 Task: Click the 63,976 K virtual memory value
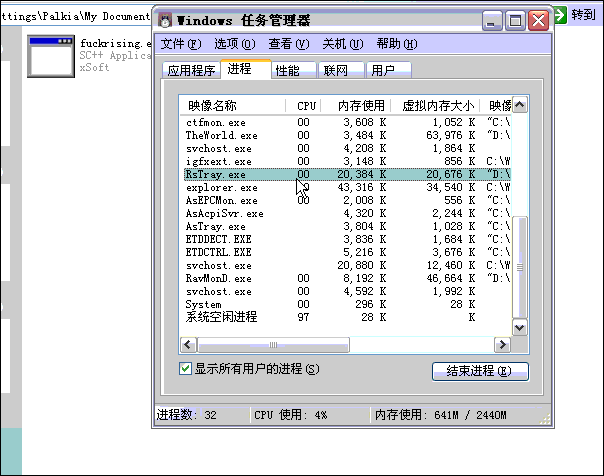[x=450, y=136]
